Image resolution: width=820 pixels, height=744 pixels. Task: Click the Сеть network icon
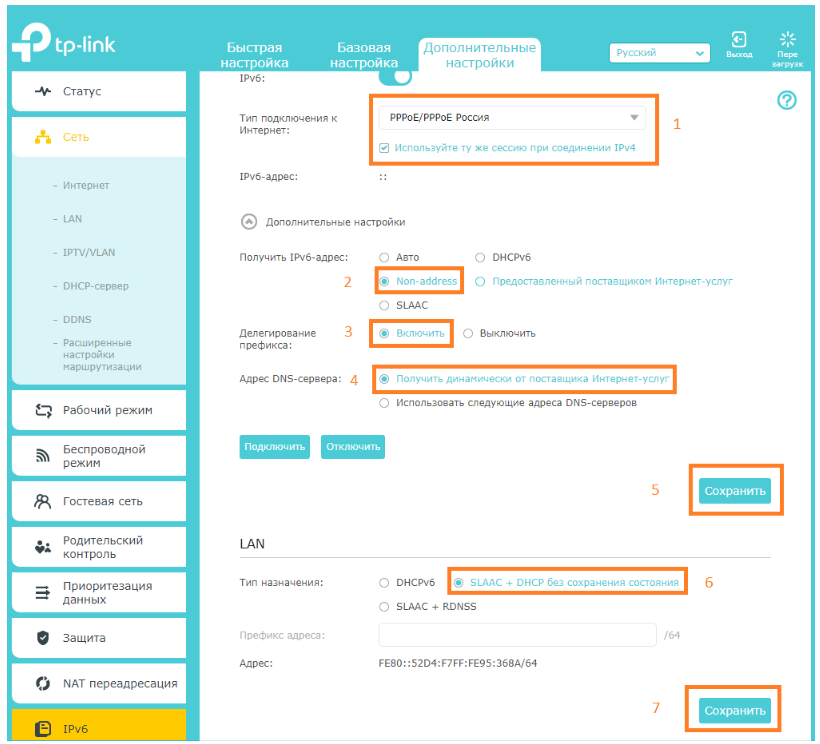click(43, 137)
